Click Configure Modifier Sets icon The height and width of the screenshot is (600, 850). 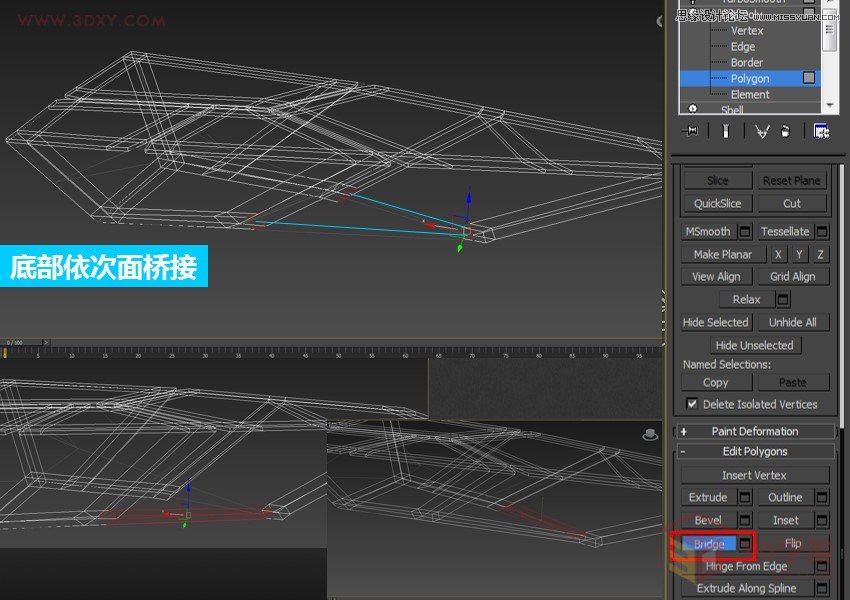pos(821,131)
